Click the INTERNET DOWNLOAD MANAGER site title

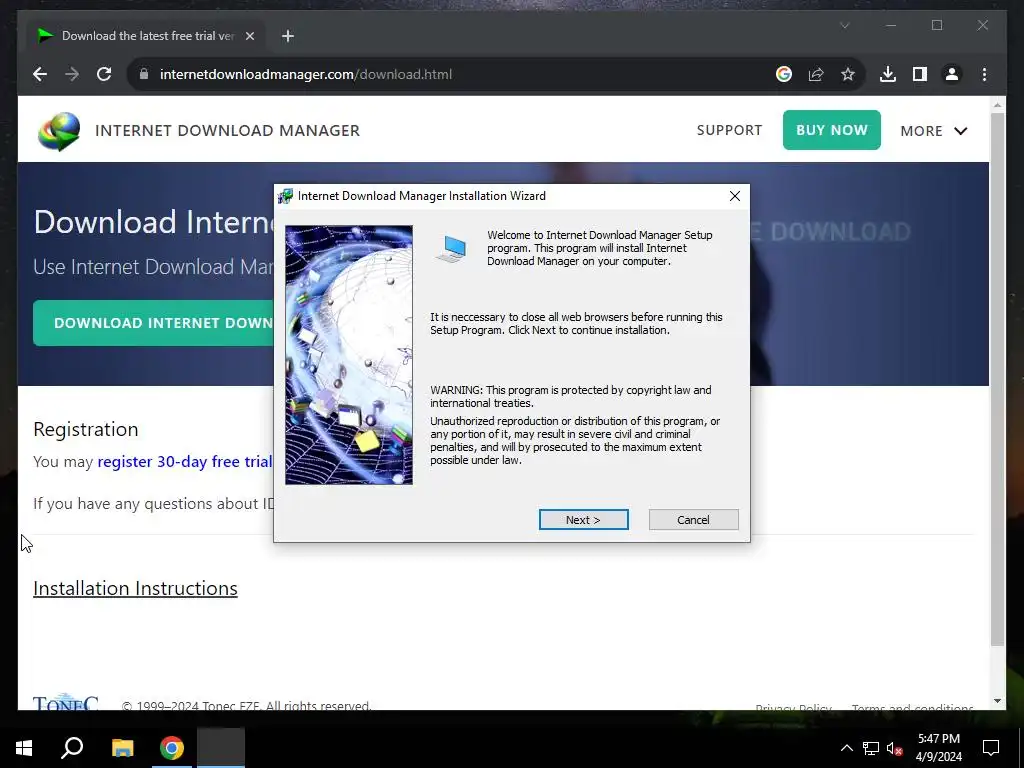tap(227, 131)
